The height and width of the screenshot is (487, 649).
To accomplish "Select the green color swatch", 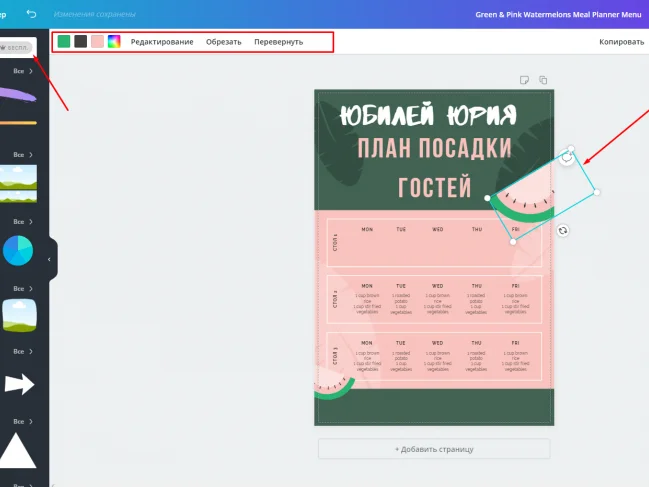I will [64, 42].
